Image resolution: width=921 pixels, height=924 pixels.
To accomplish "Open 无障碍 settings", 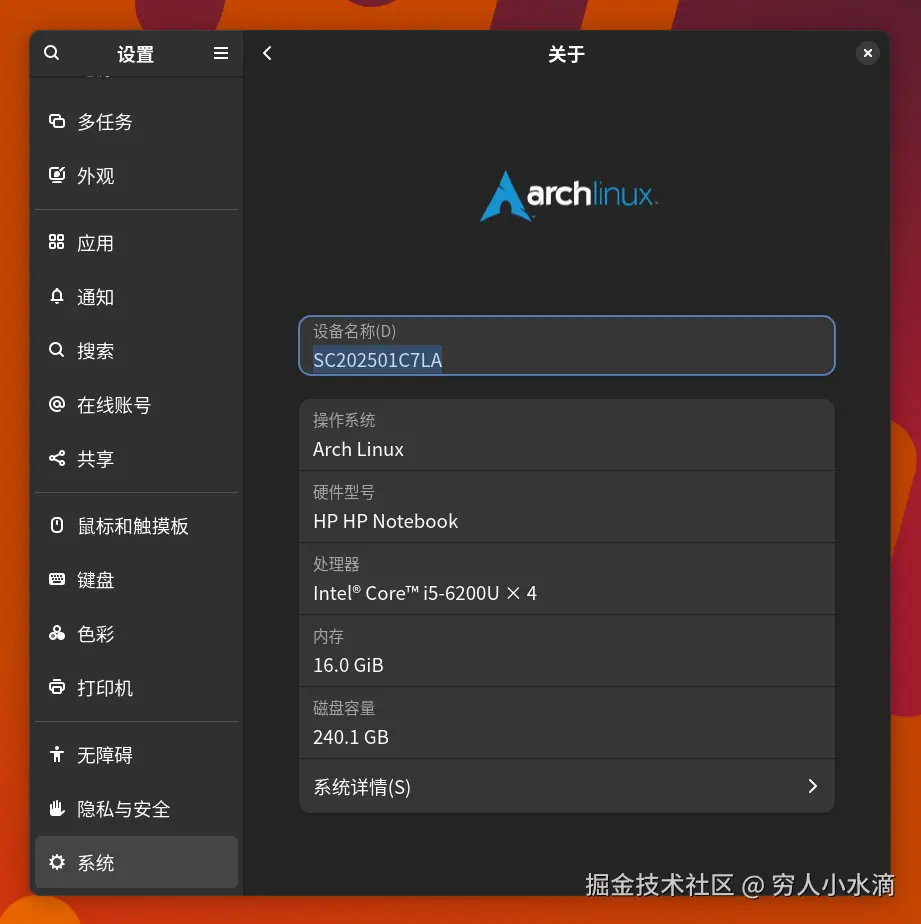I will (x=137, y=755).
